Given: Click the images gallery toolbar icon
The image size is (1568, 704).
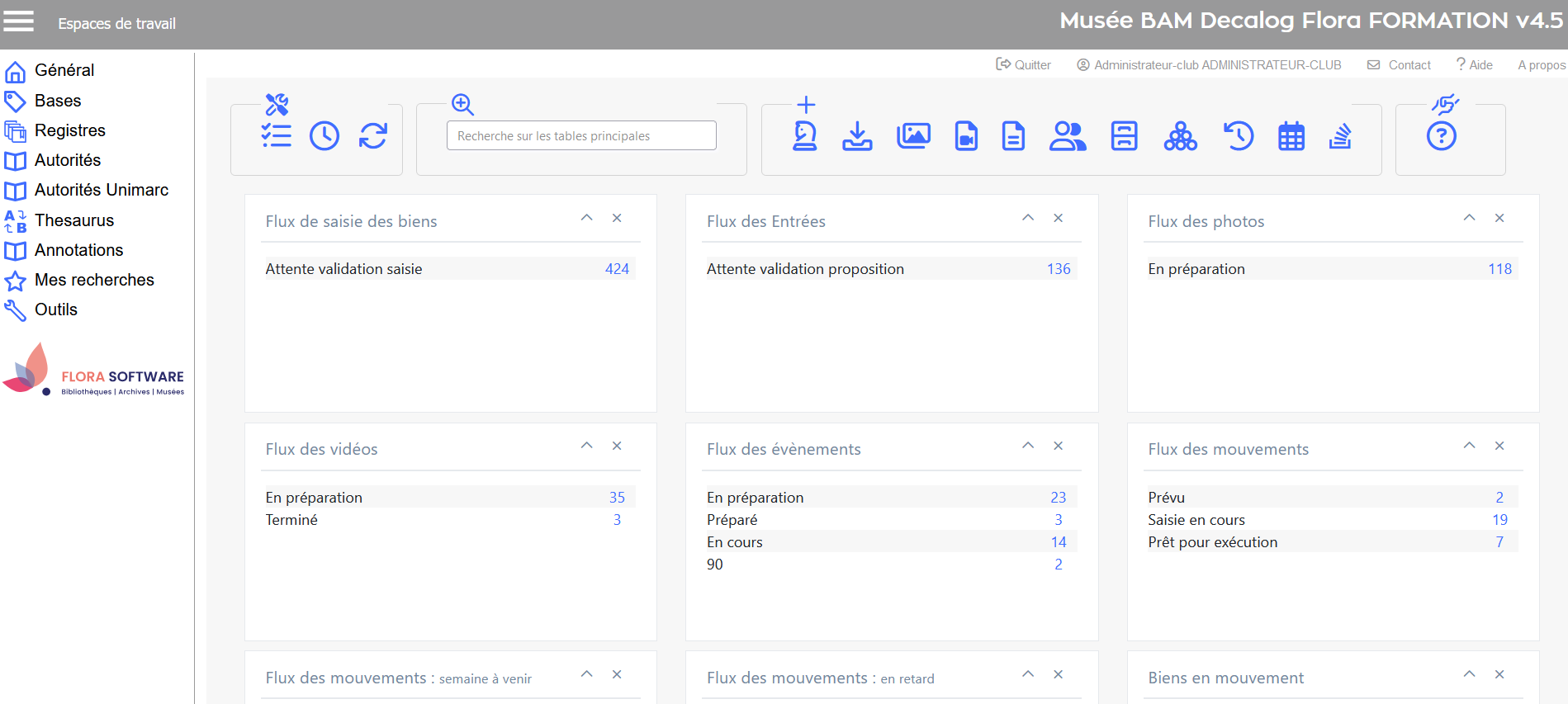Looking at the screenshot, I should (913, 136).
